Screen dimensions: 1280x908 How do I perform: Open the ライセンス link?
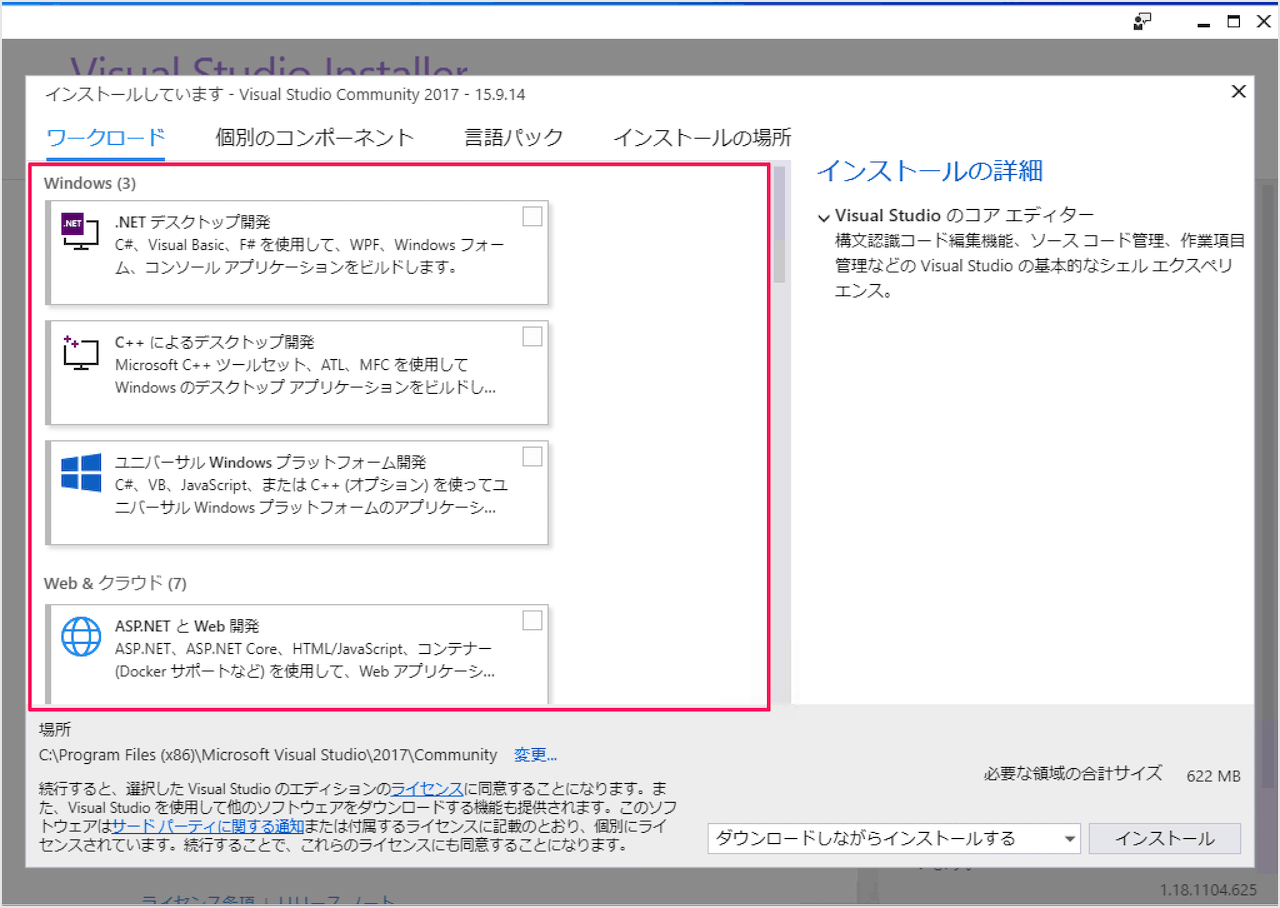coord(427,788)
